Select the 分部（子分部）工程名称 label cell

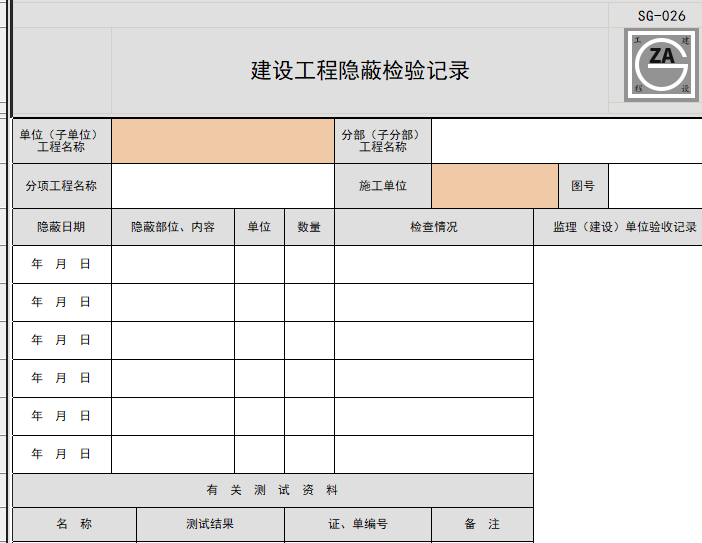point(383,141)
